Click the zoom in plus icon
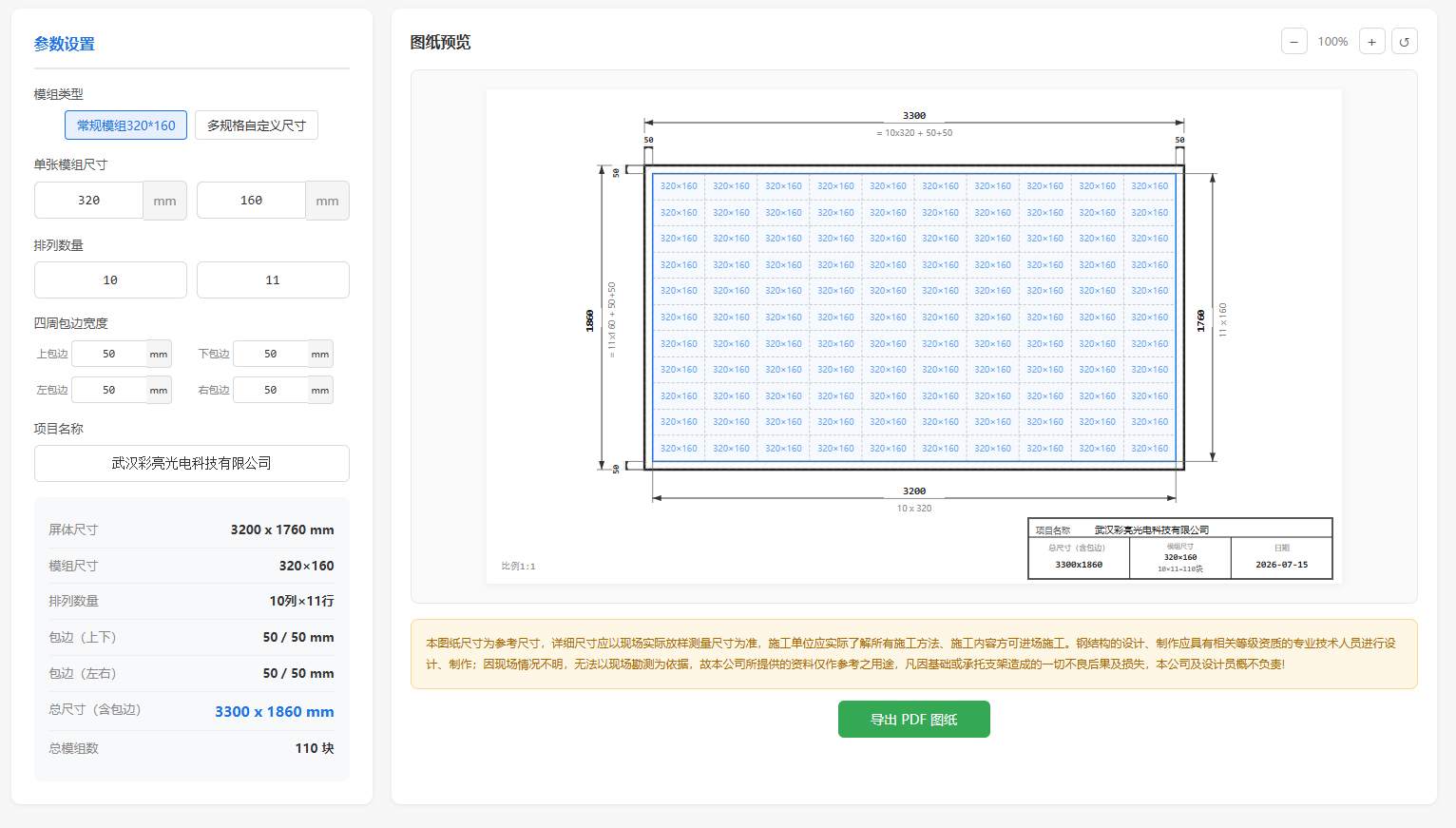Viewport: 1456px width, 828px height. [1372, 42]
